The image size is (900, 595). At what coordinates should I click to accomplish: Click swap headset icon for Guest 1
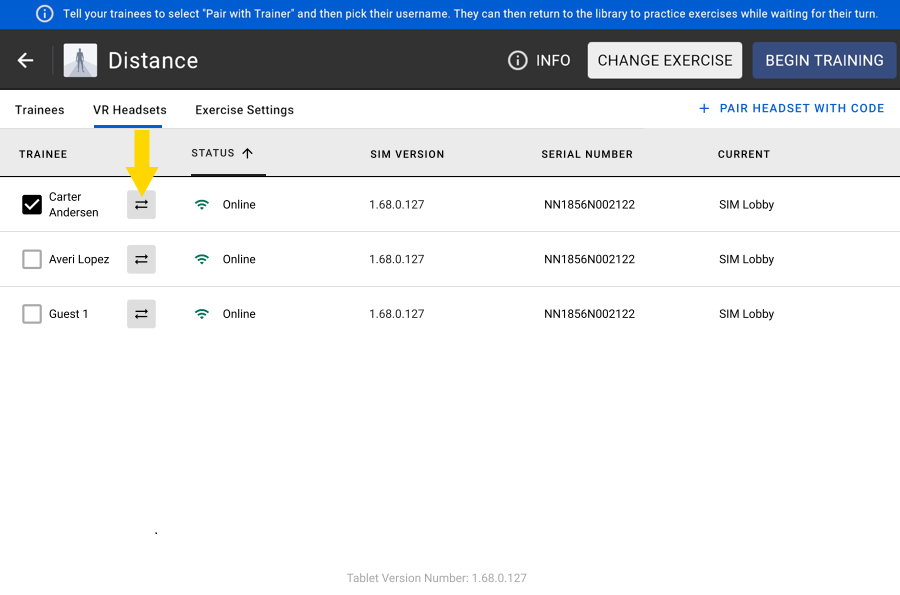point(141,314)
